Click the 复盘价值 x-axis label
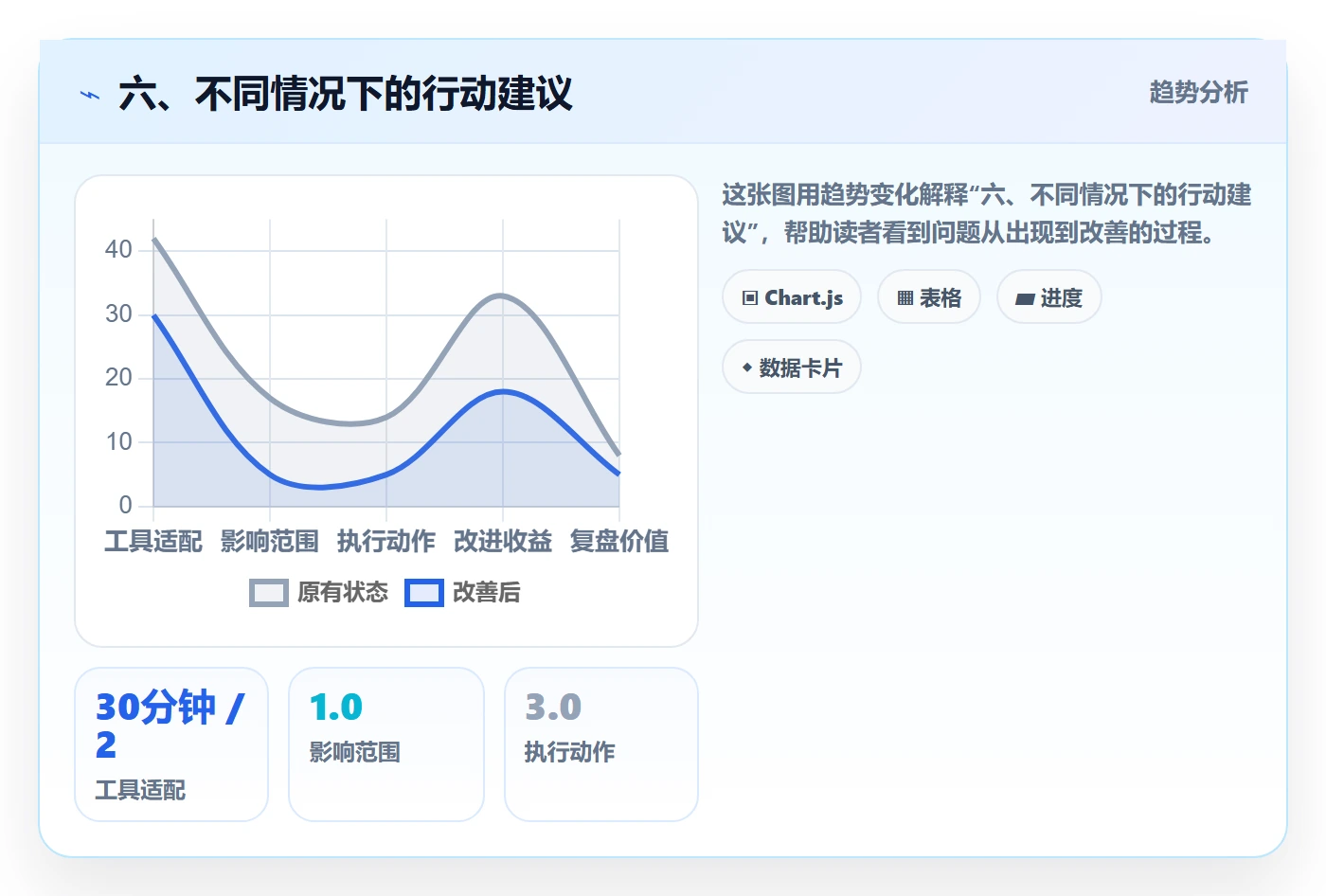 click(x=619, y=542)
